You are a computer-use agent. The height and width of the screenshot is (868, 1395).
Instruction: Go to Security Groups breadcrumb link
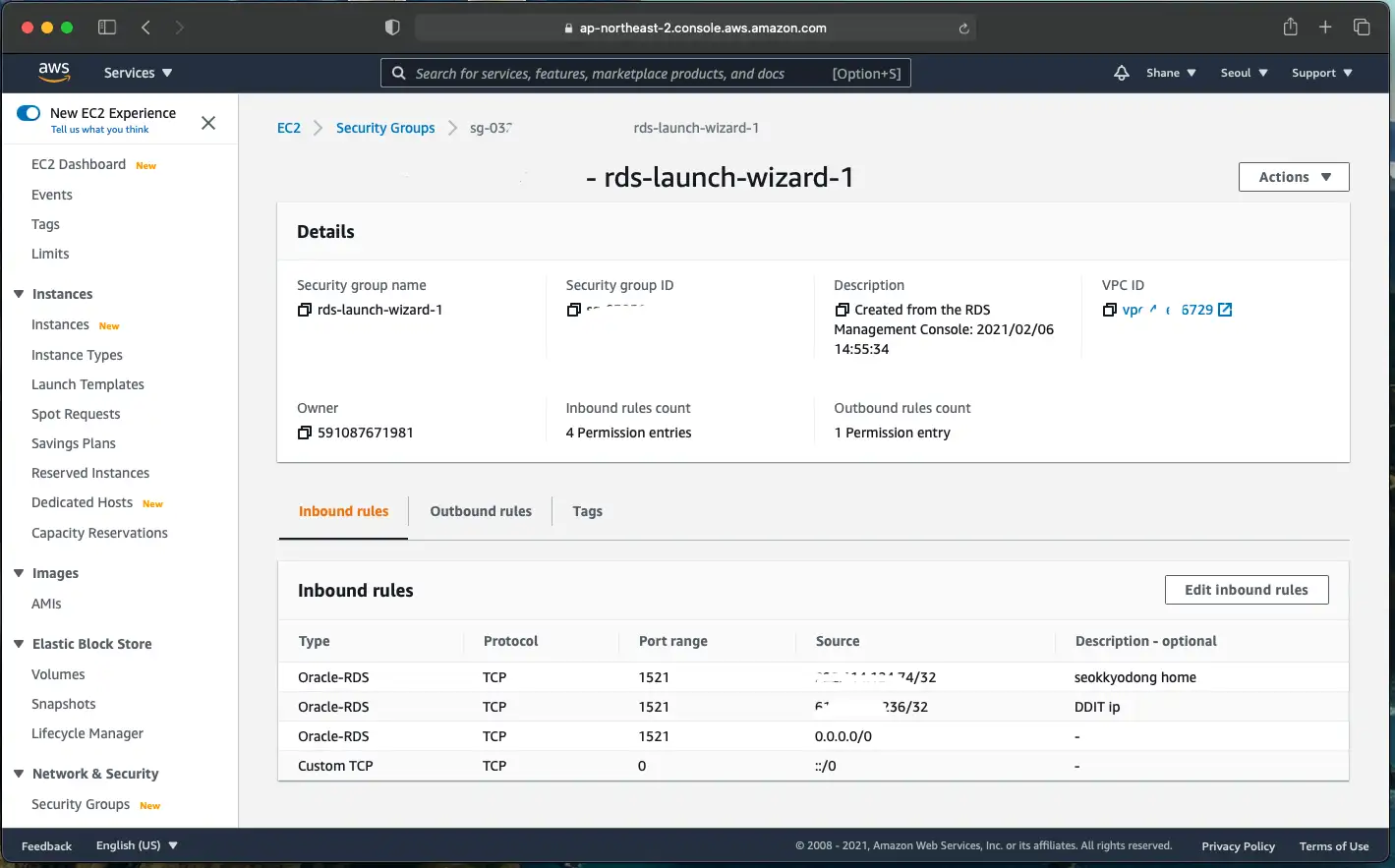(385, 128)
